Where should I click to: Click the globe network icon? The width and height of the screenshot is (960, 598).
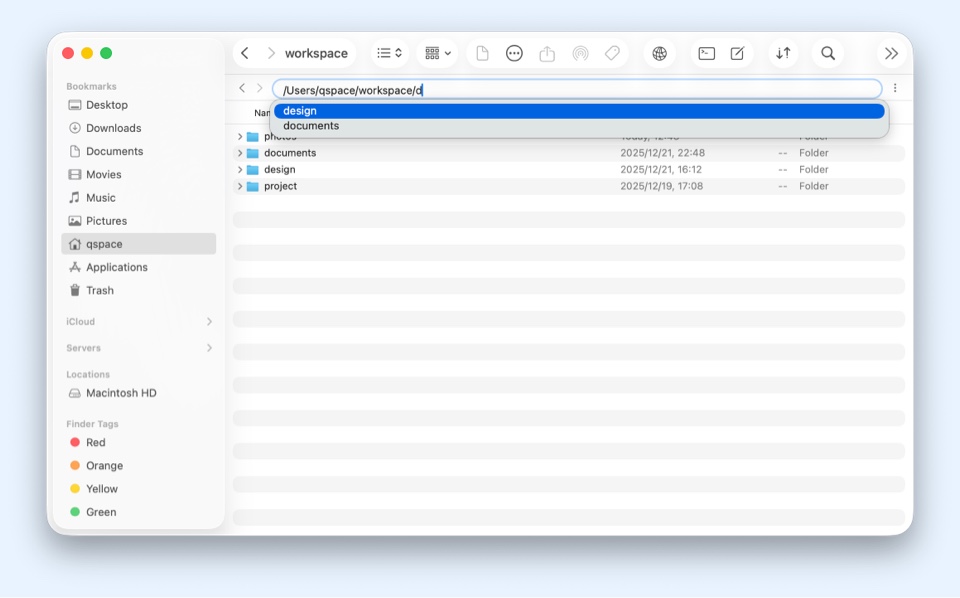(659, 54)
